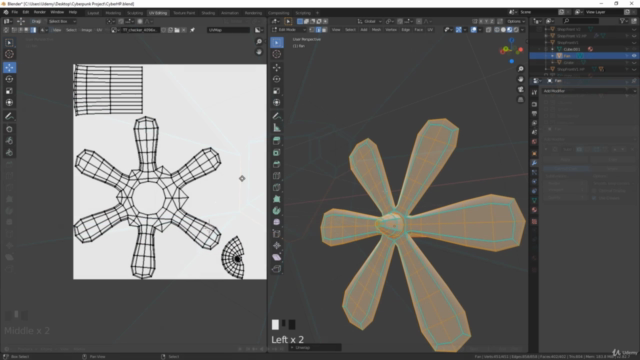Viewport: 640px width, 360px height.
Task: Switch to wireframe viewport shading
Action: click(x=497, y=30)
